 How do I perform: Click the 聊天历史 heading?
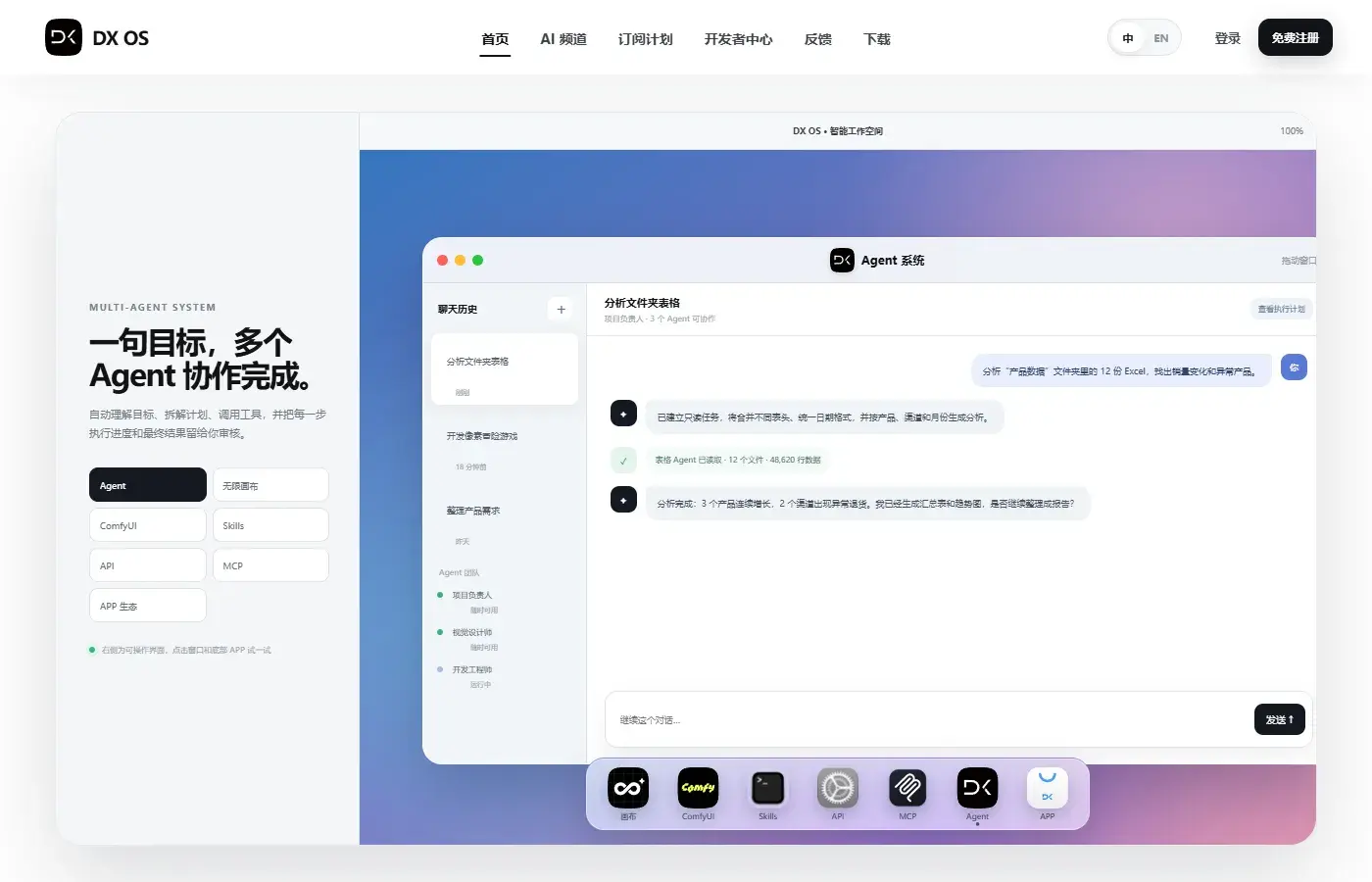[458, 310]
